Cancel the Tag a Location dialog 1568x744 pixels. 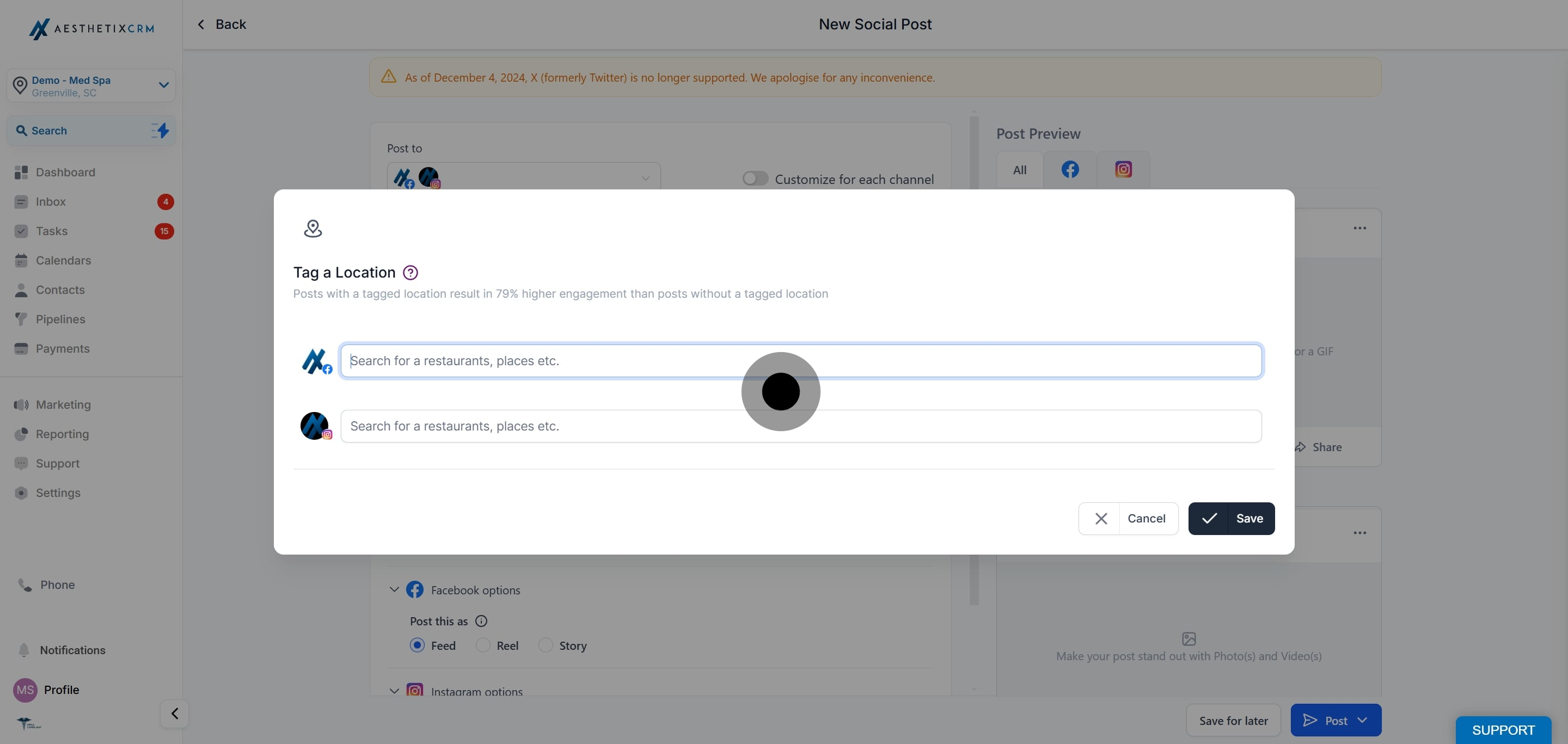(x=1128, y=518)
